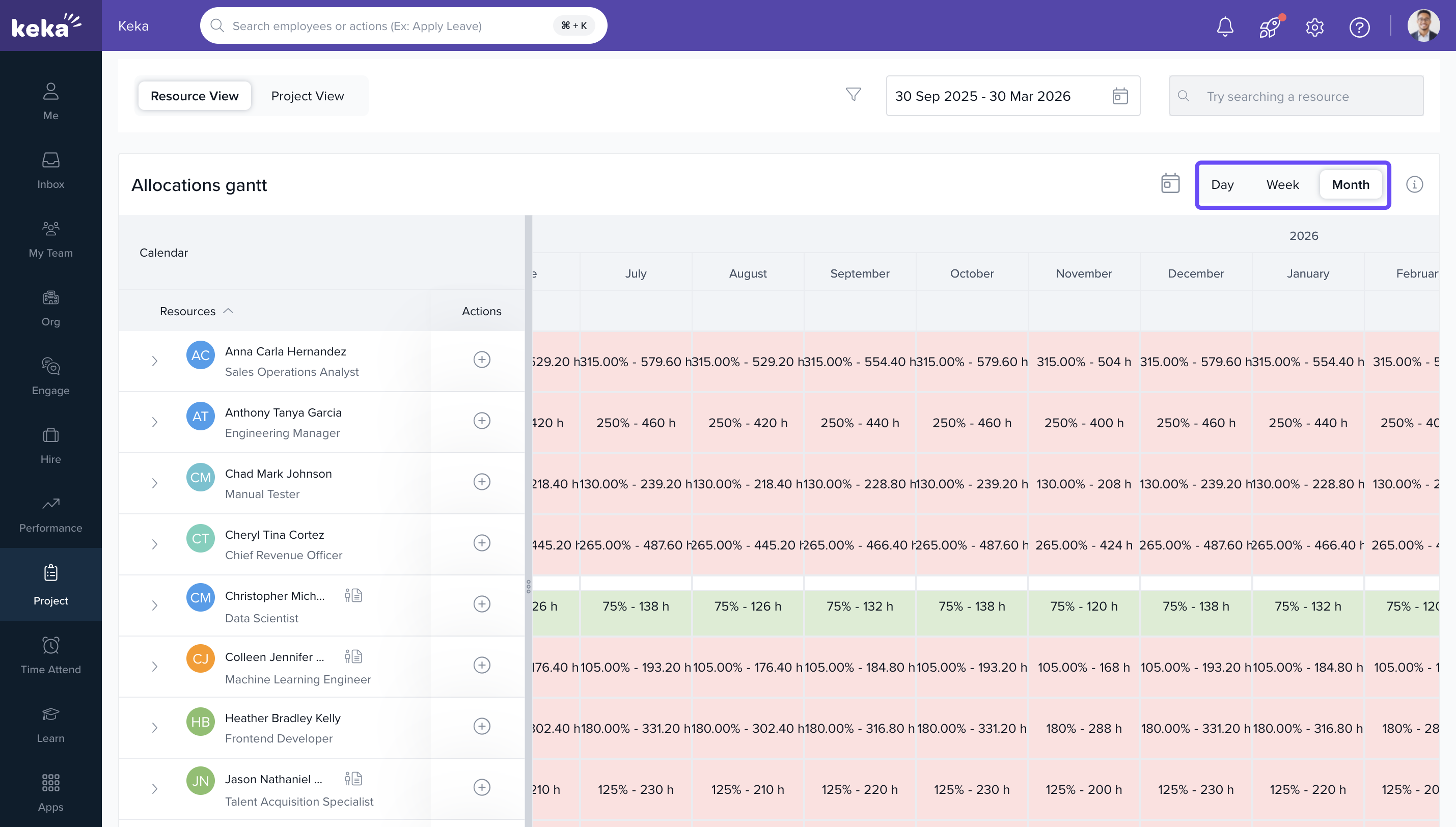Expand Anthony Tanya Garcia's row
Screen dimensions: 1456x827
pos(154,422)
